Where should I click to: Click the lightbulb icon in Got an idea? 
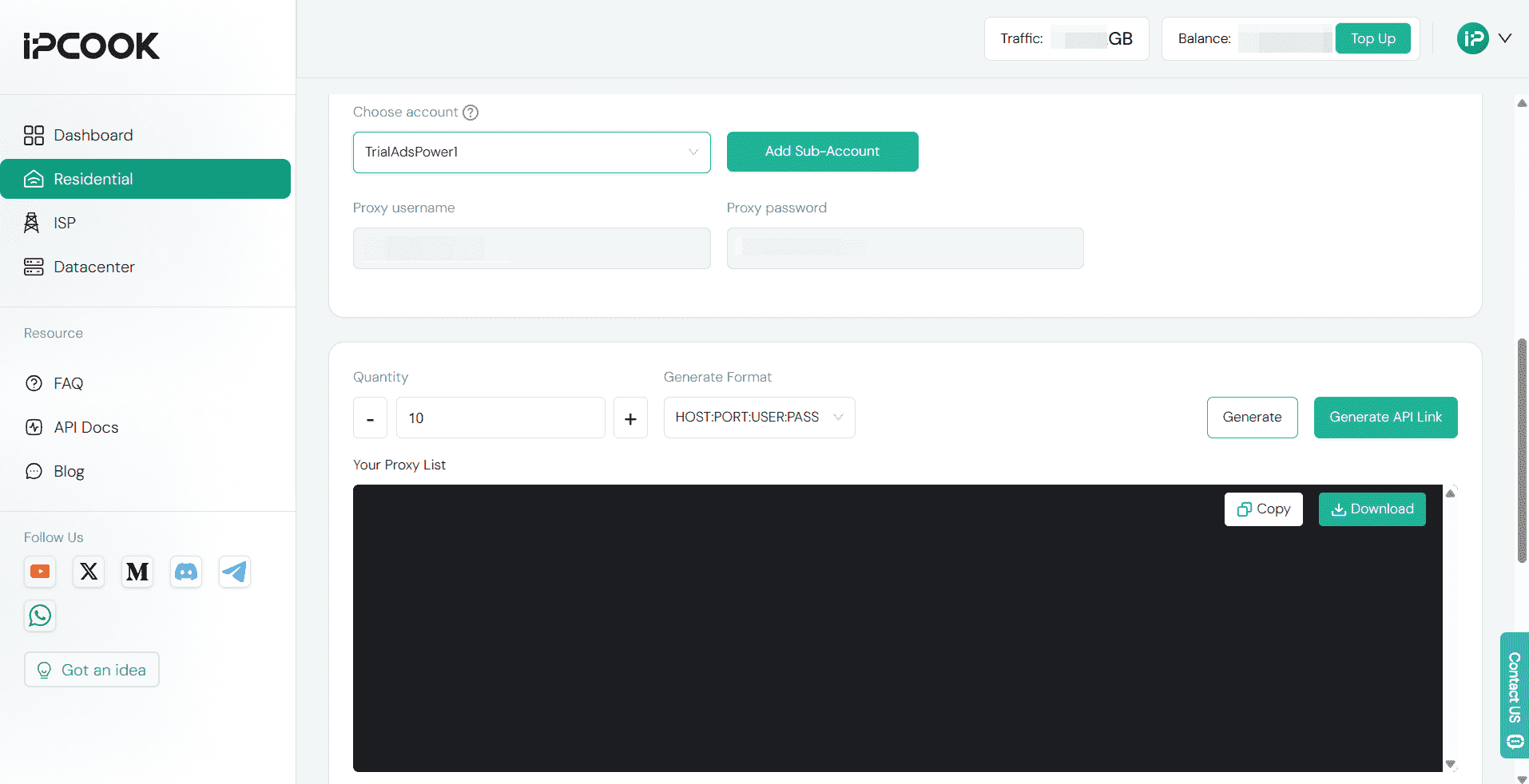tap(45, 670)
